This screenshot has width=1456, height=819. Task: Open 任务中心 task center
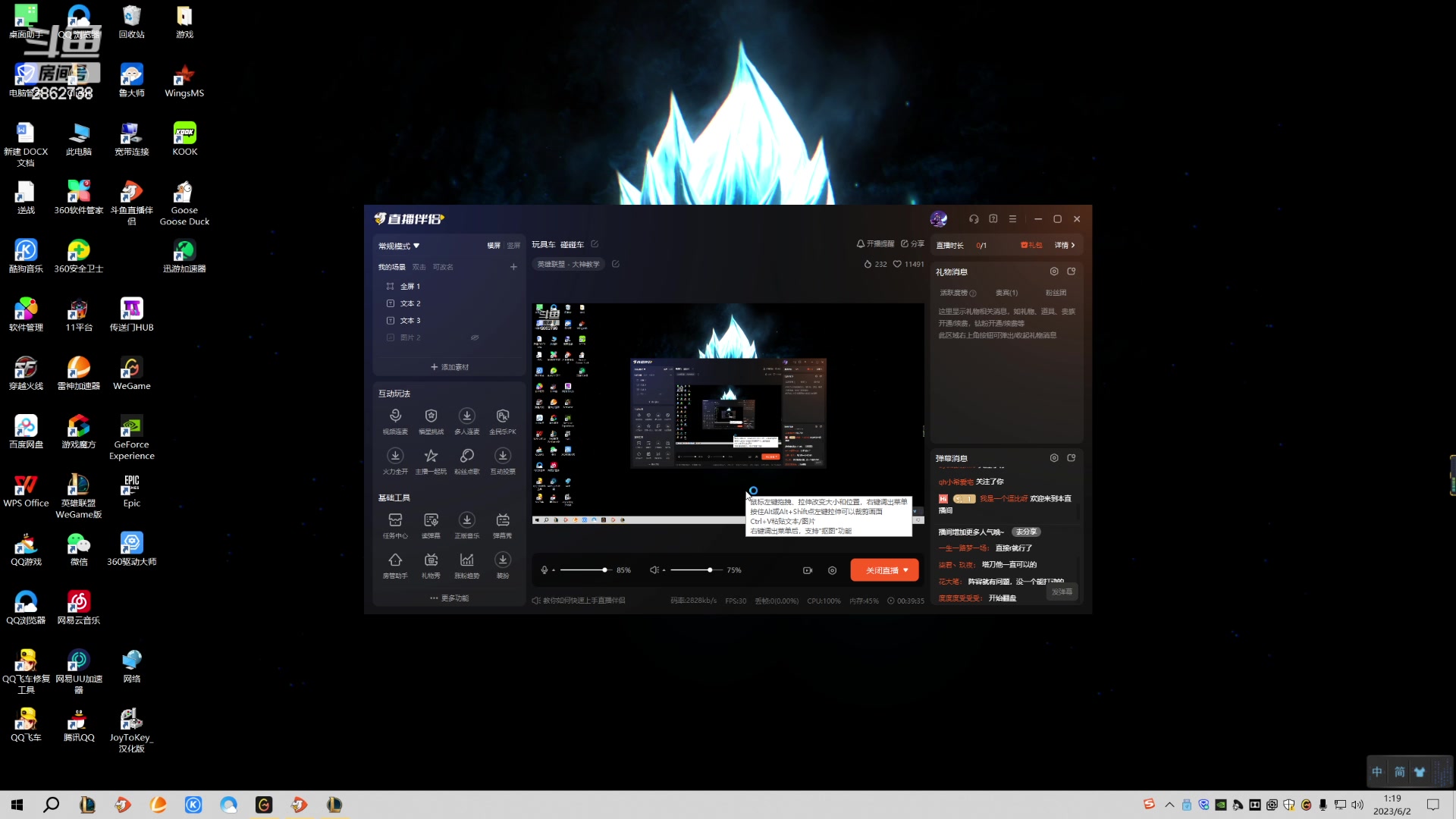pos(395,525)
